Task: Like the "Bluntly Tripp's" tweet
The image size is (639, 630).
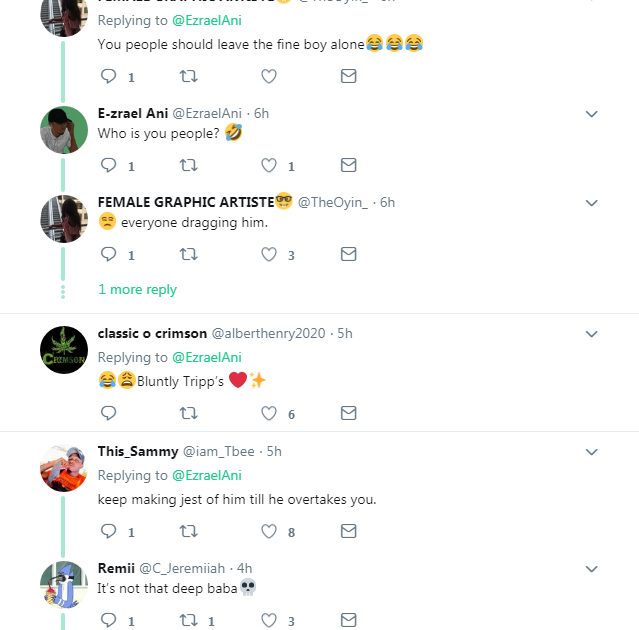Action: 268,413
